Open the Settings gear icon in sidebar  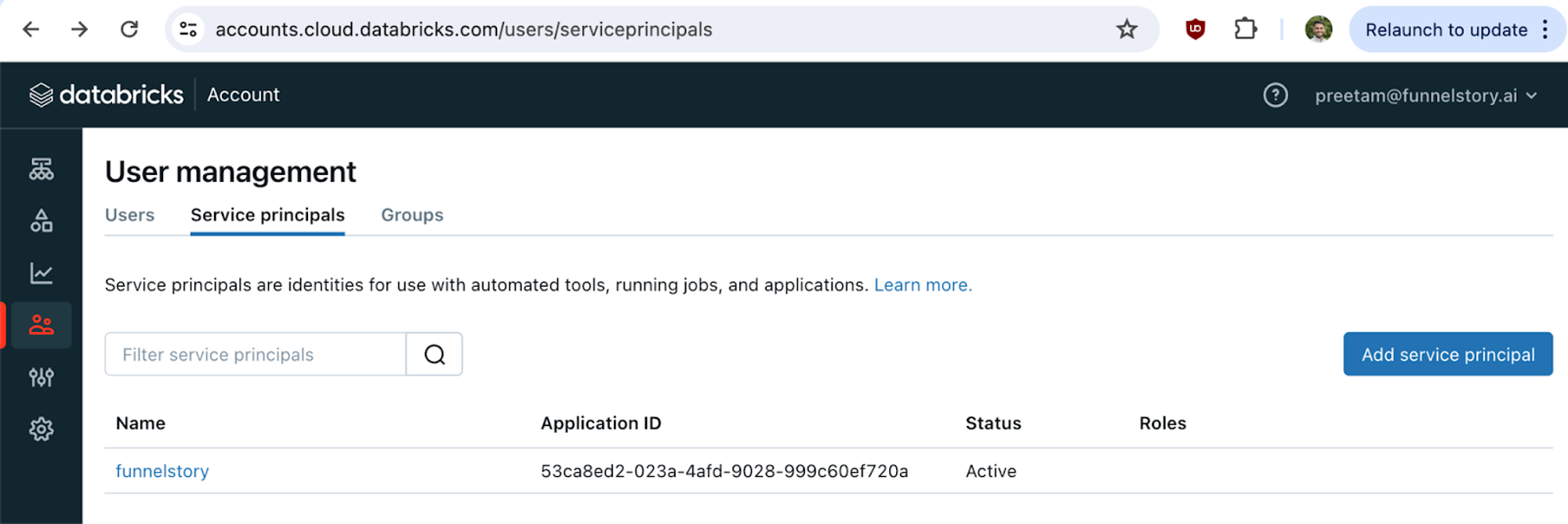42,429
